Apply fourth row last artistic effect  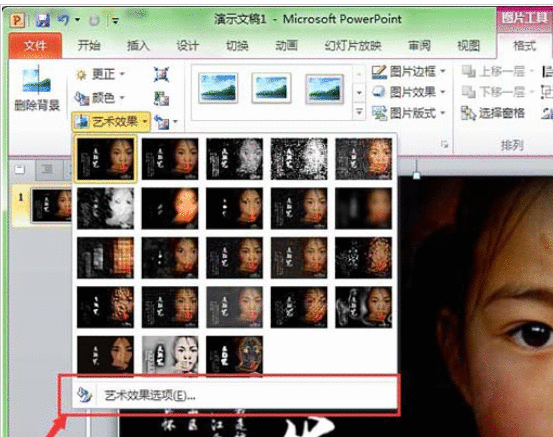click(364, 307)
